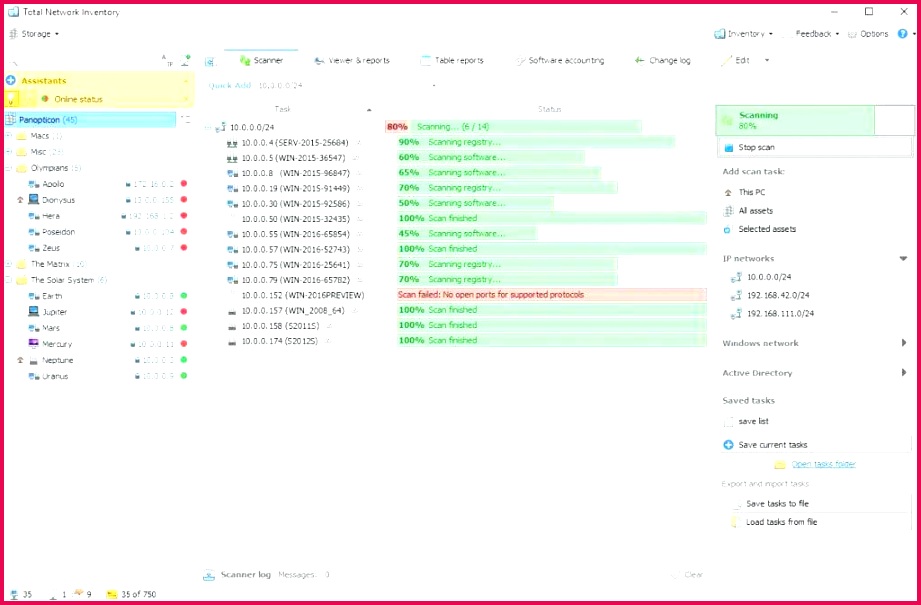This screenshot has width=921, height=605.
Task: Select the Hera computer icon
Action: coord(34,216)
